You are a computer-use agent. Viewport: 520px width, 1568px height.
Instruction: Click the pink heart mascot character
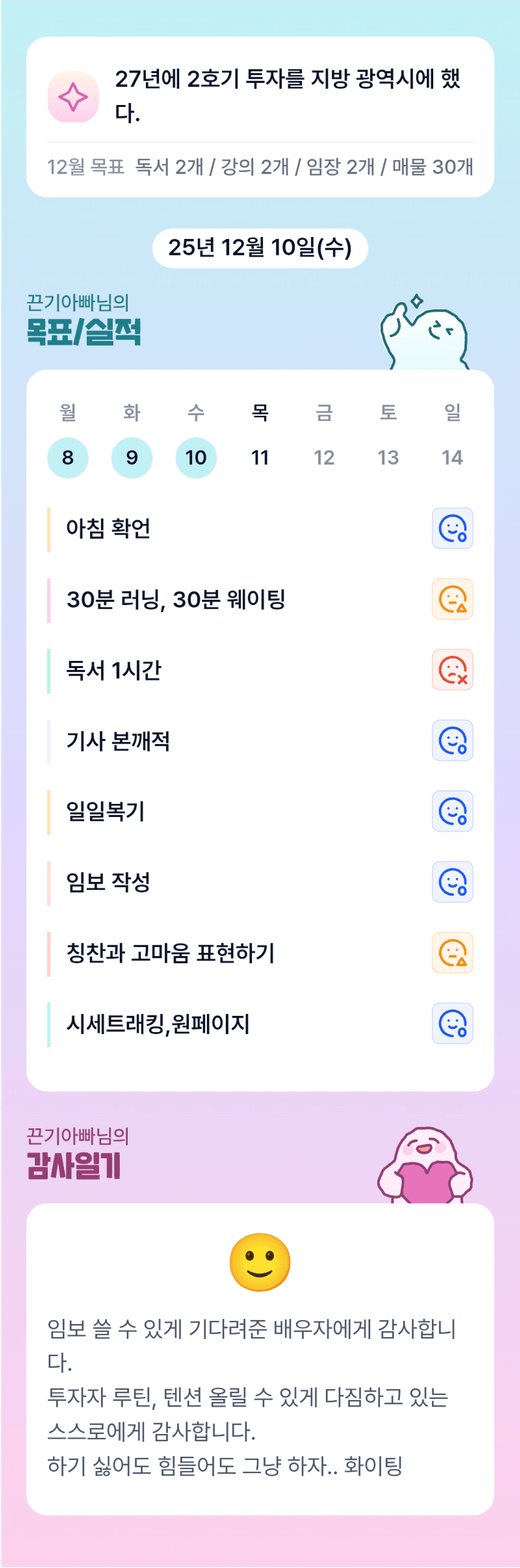pyautogui.click(x=425, y=1167)
